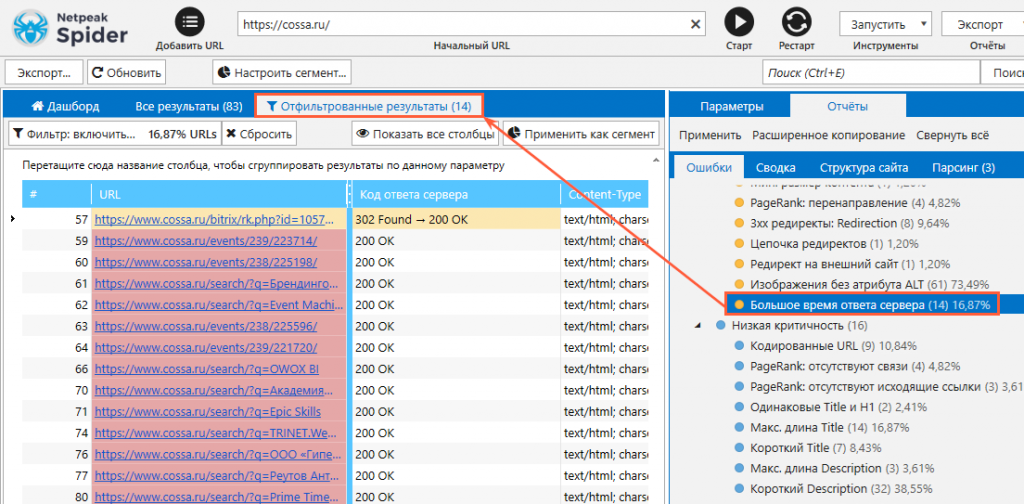Image resolution: width=1024 pixels, height=504 pixels.
Task: Click the search field Поиск (Ctrl+E)
Action: point(870,72)
